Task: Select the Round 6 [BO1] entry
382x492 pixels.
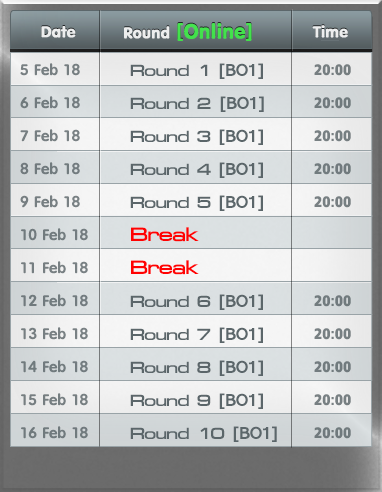Action: 197,301
